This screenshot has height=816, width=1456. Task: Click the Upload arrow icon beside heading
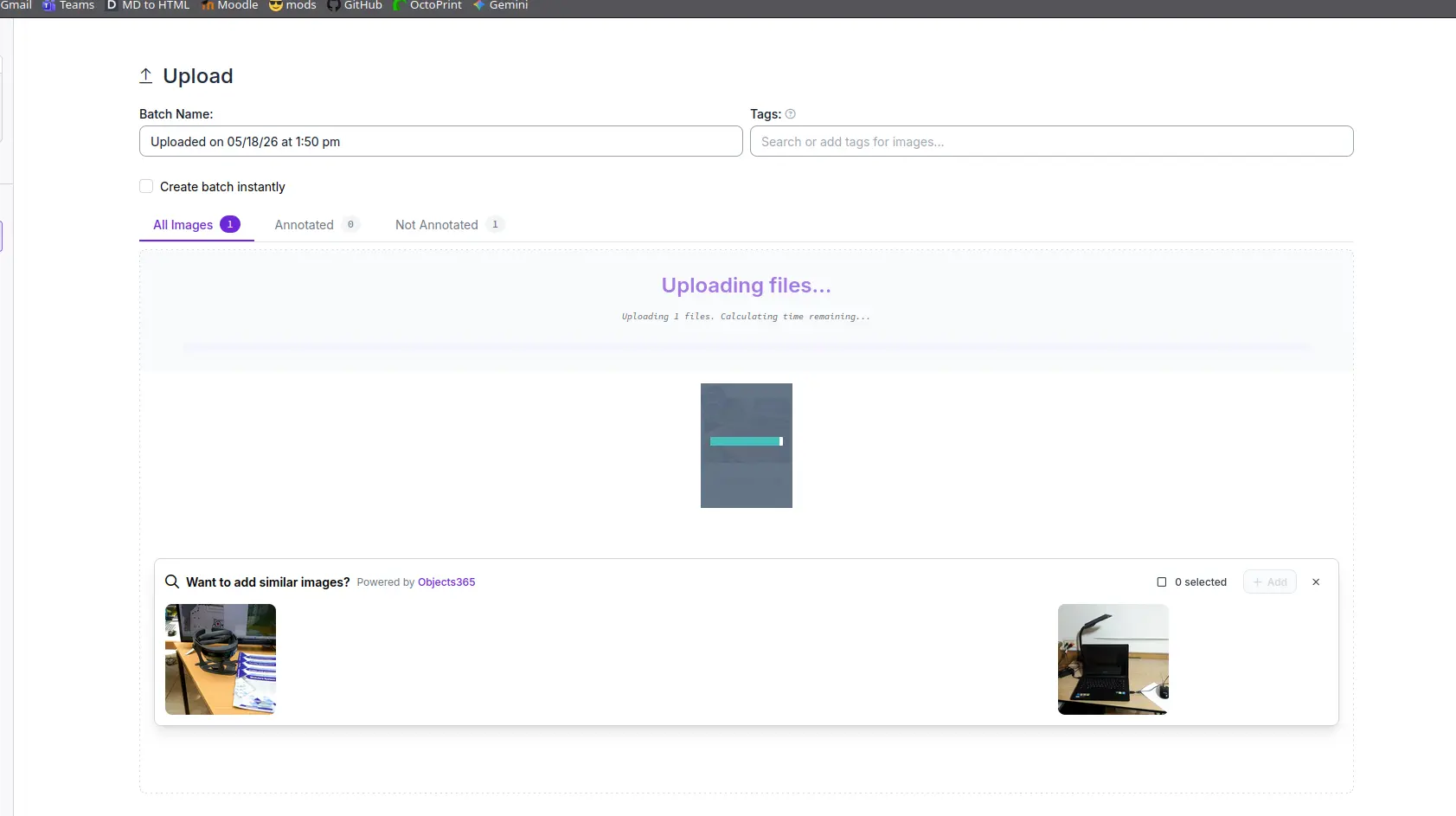146,76
